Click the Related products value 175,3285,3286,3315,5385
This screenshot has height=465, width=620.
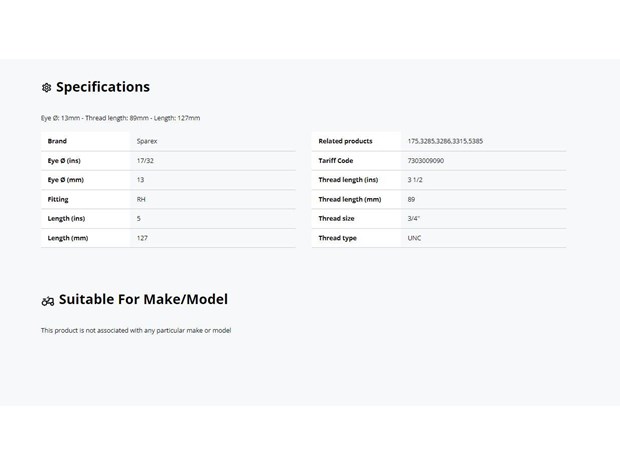[445, 141]
